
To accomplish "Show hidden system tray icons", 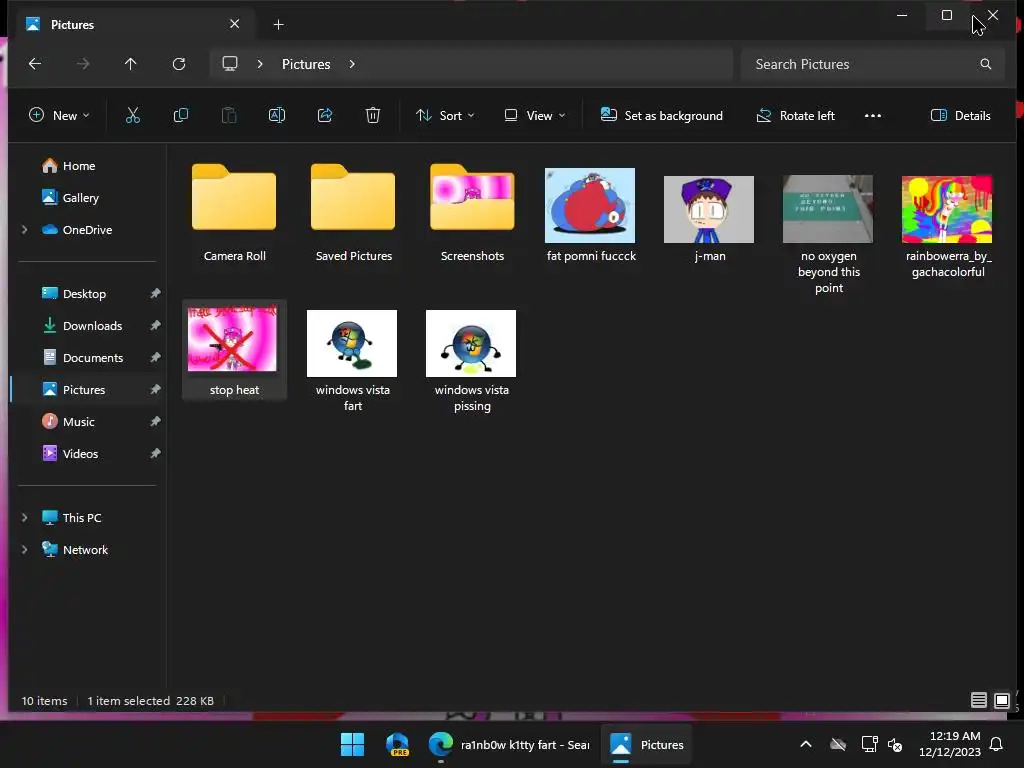I will [806, 744].
